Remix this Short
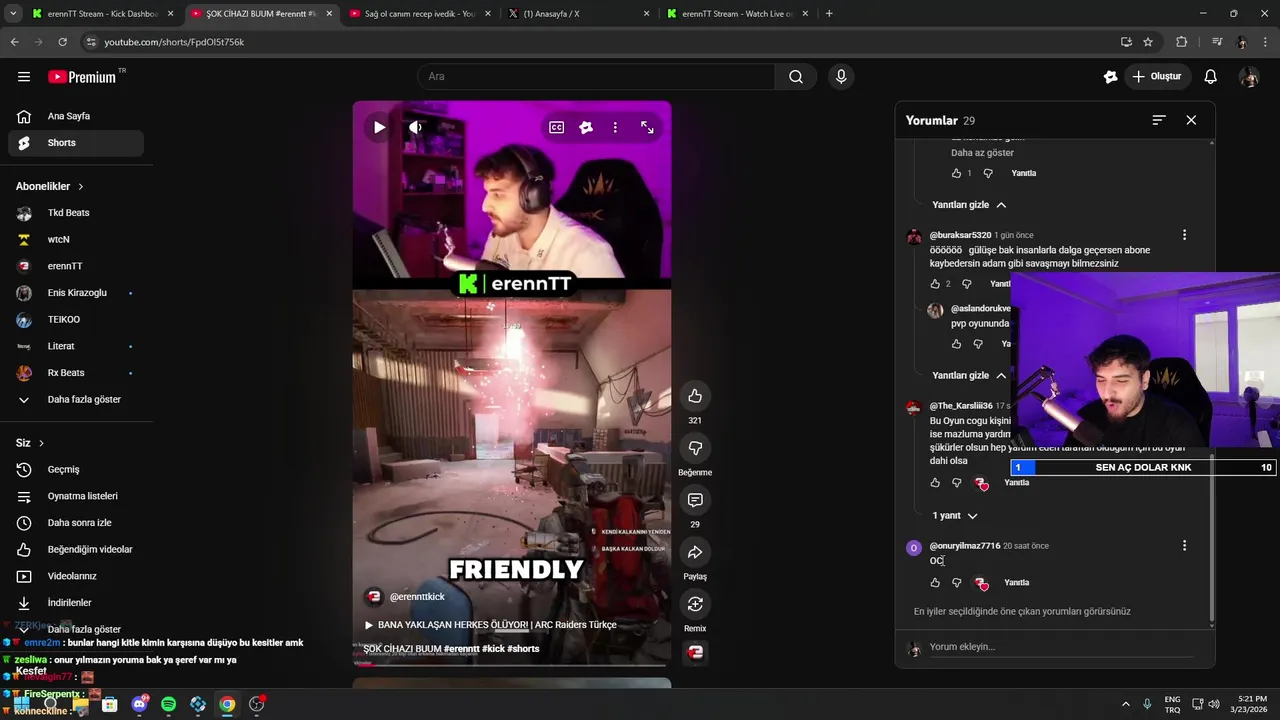This screenshot has height=720, width=1280. coord(695,604)
